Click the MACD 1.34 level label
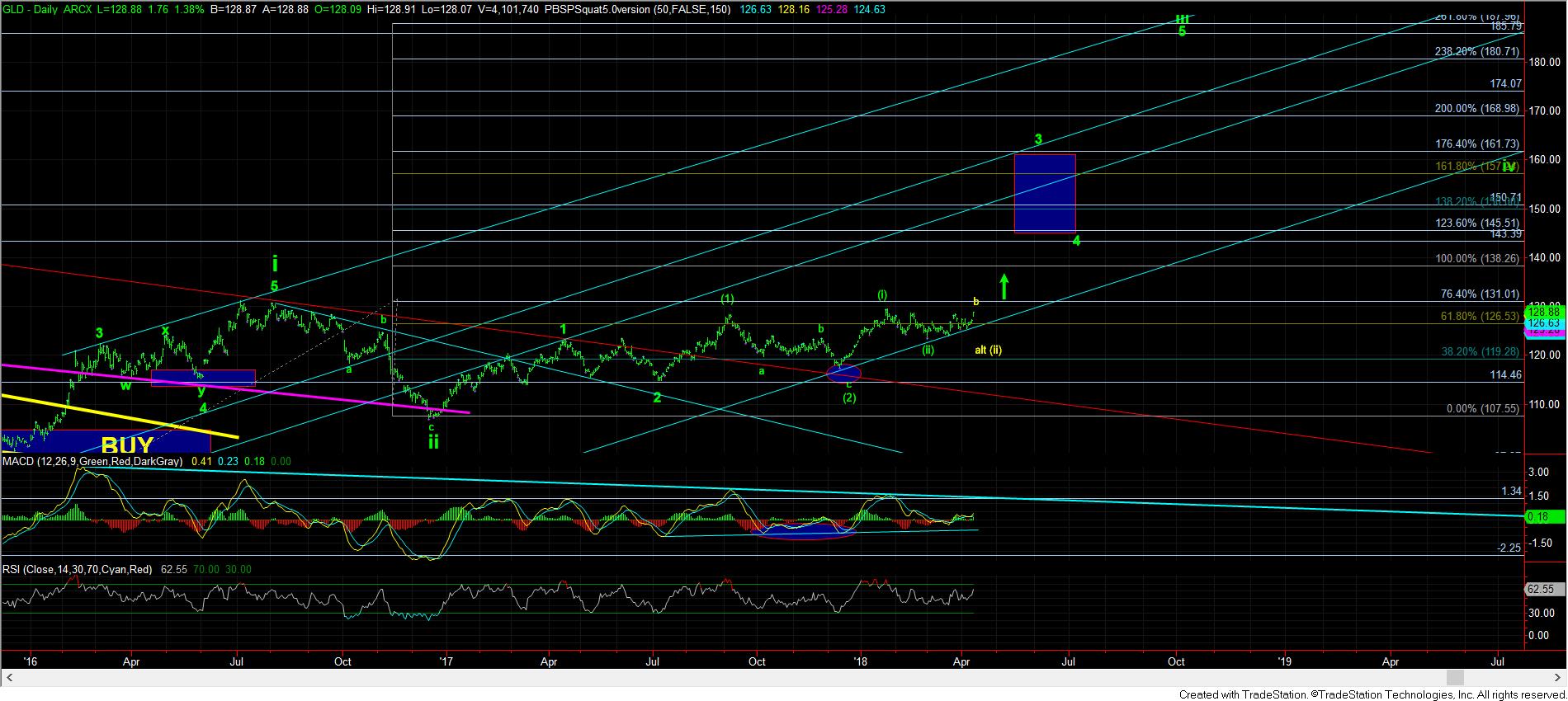Image resolution: width=1568 pixels, height=701 pixels. (1510, 492)
